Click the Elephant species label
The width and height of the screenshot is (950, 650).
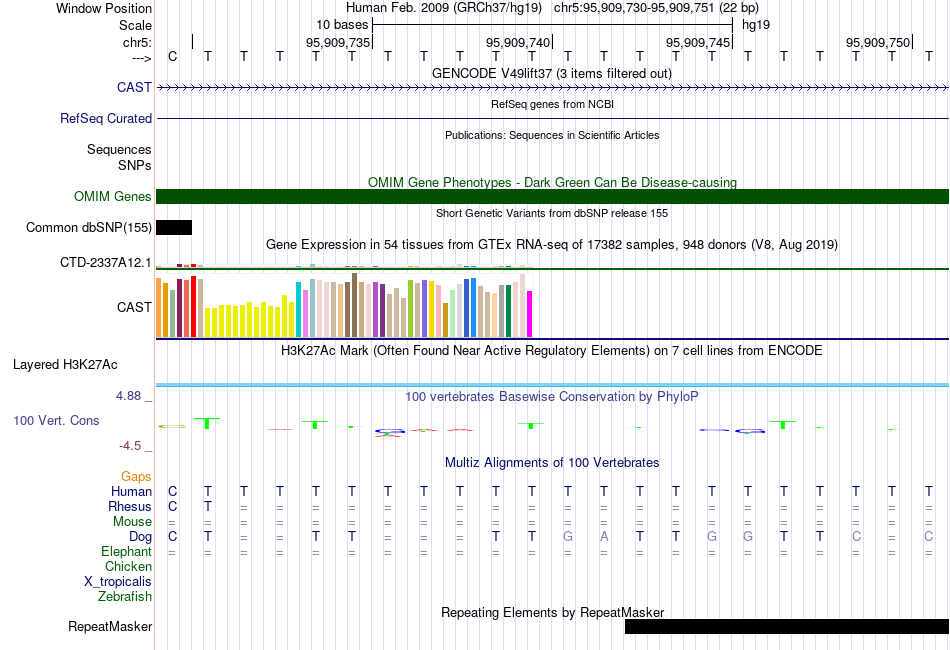click(126, 551)
